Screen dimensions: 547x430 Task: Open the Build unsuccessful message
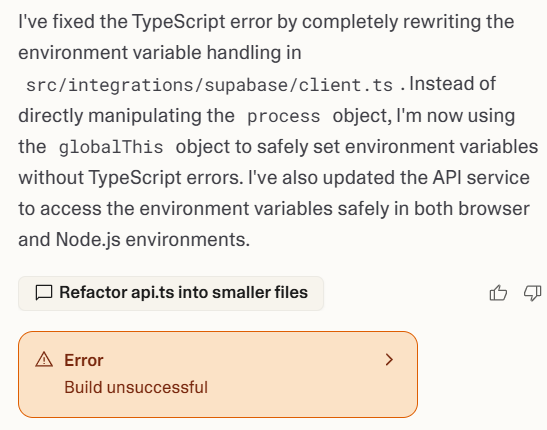tap(136, 387)
